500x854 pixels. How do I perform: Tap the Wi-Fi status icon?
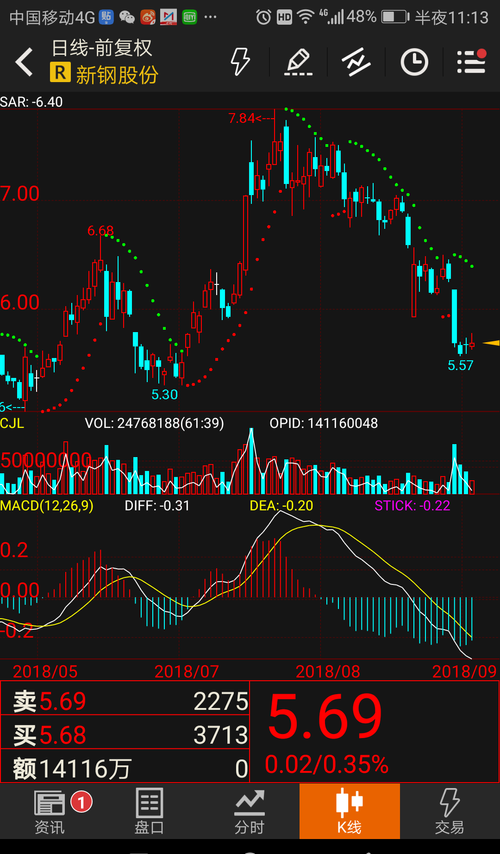[306, 17]
